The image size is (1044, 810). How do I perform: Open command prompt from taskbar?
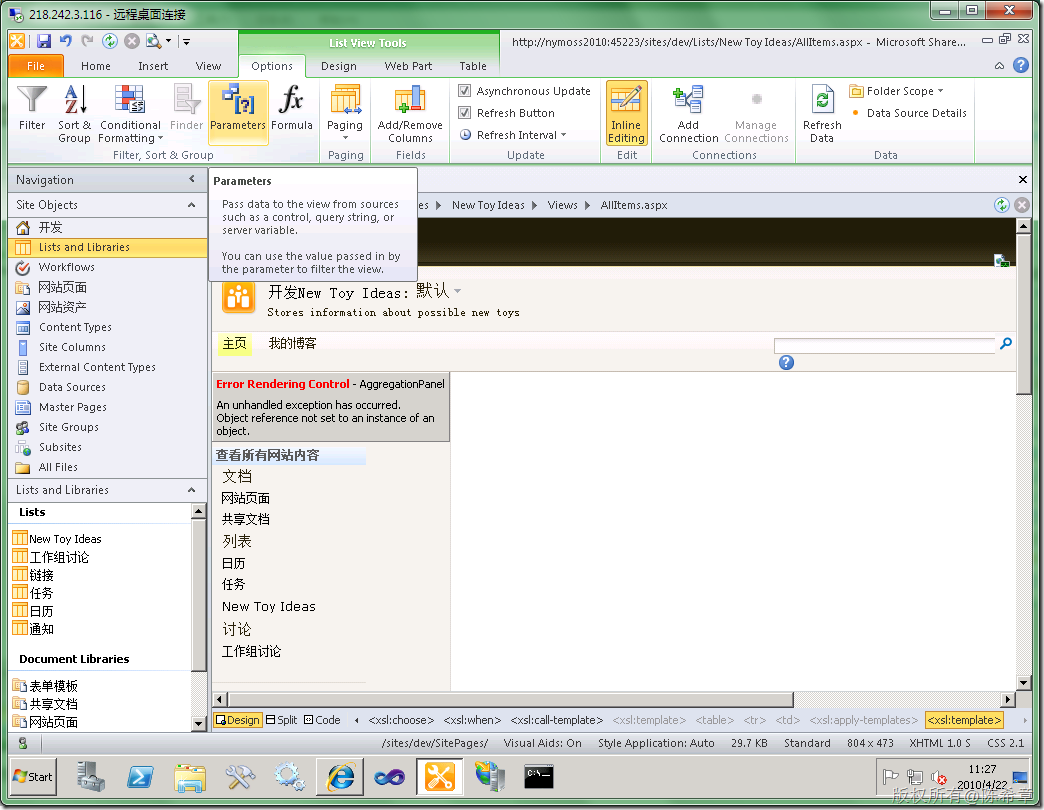coord(538,777)
